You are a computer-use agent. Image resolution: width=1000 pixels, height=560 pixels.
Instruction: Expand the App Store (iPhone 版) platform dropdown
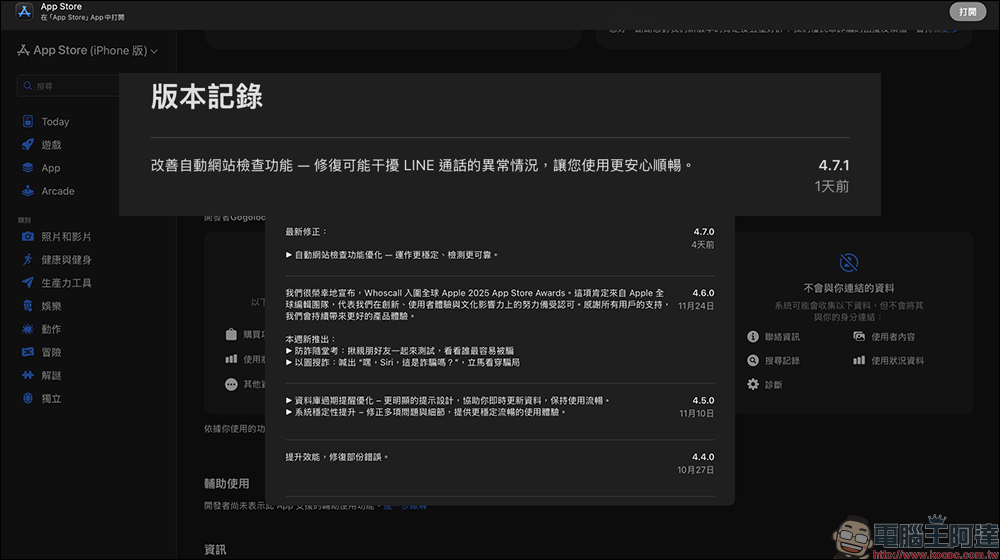87,50
